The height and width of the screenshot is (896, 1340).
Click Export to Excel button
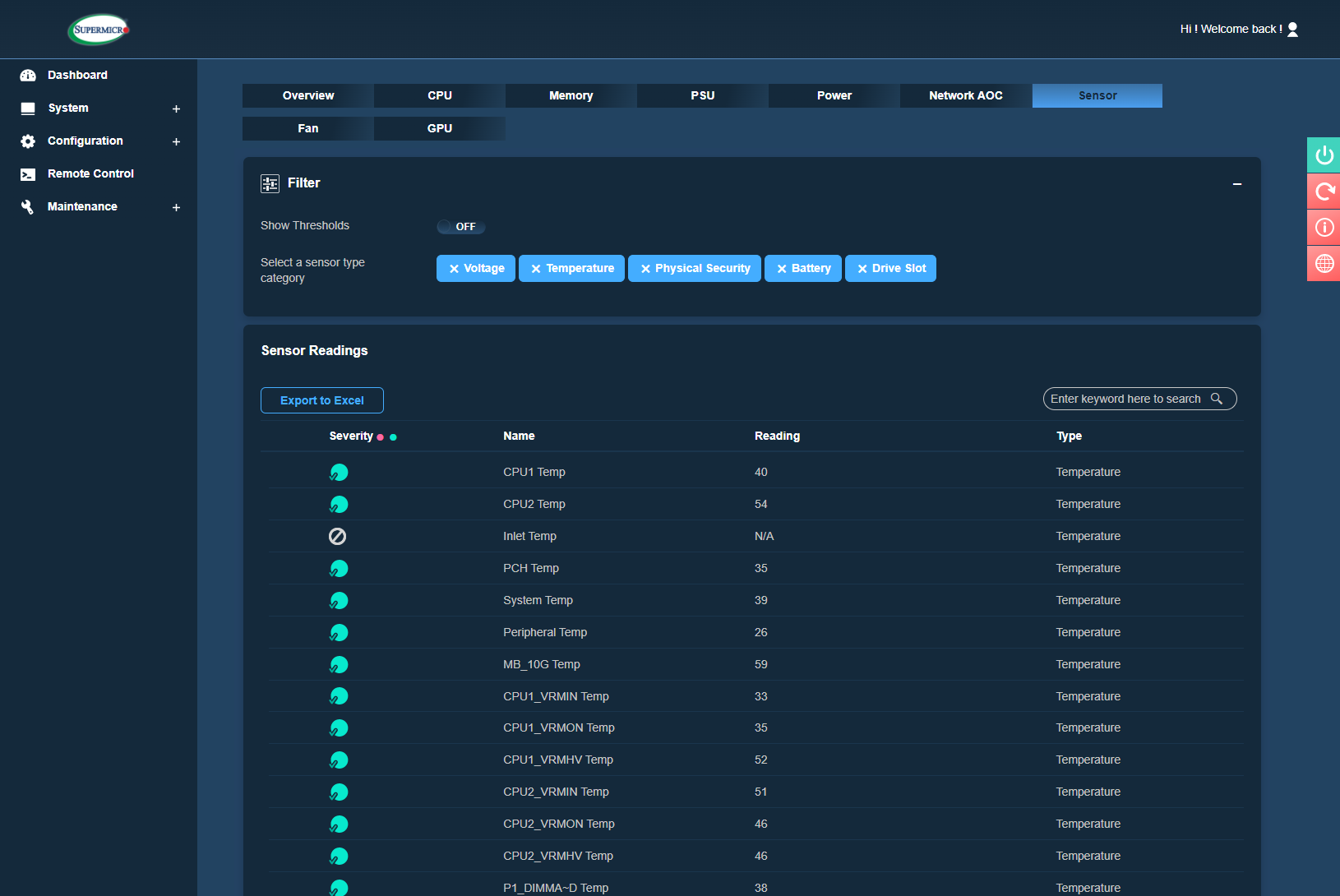[321, 400]
